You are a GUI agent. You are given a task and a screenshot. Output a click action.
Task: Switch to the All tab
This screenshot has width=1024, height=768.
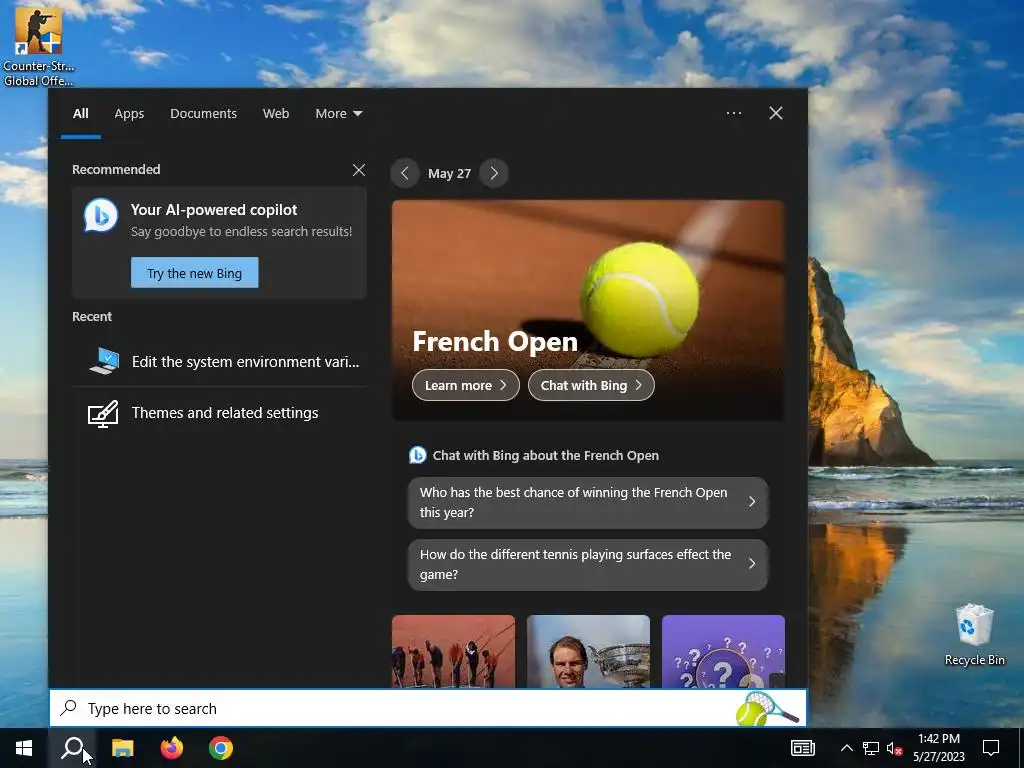point(80,114)
